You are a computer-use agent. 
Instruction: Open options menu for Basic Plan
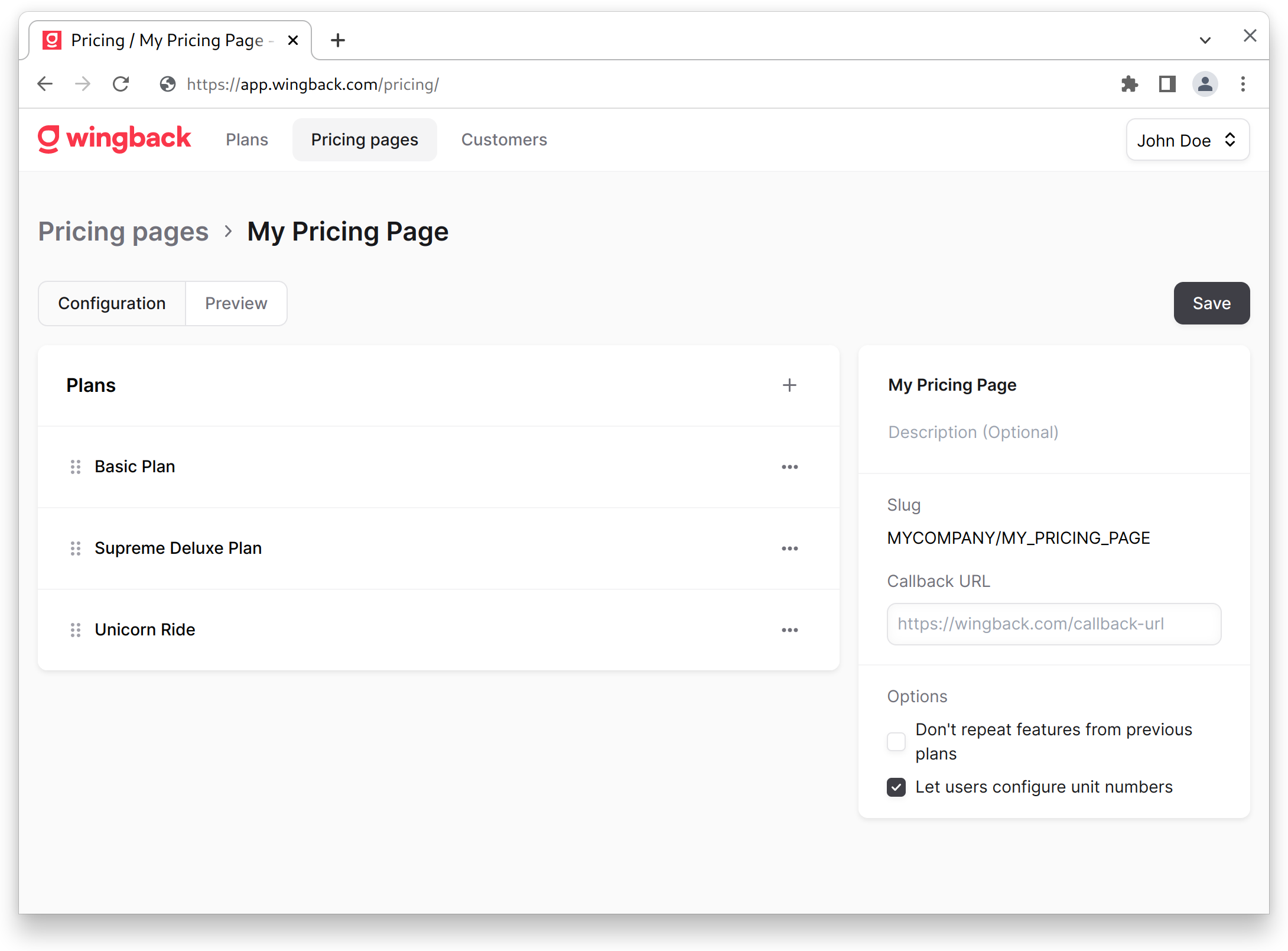[x=790, y=466]
